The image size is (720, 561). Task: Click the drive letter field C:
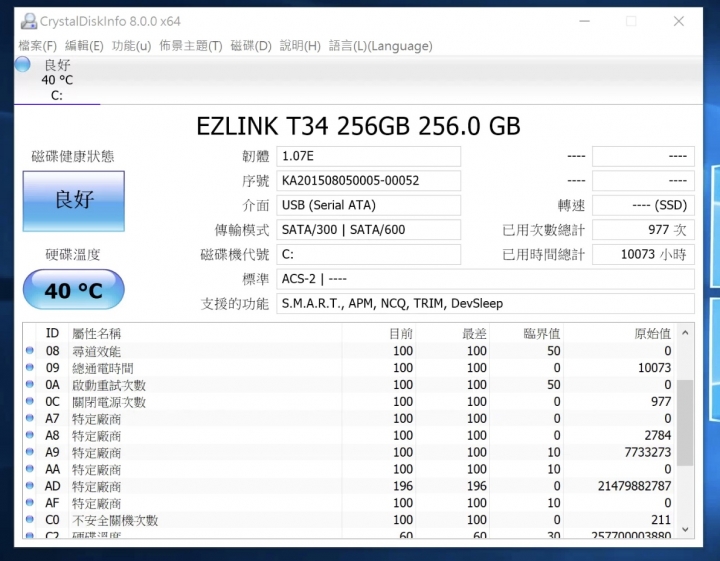tap(368, 254)
